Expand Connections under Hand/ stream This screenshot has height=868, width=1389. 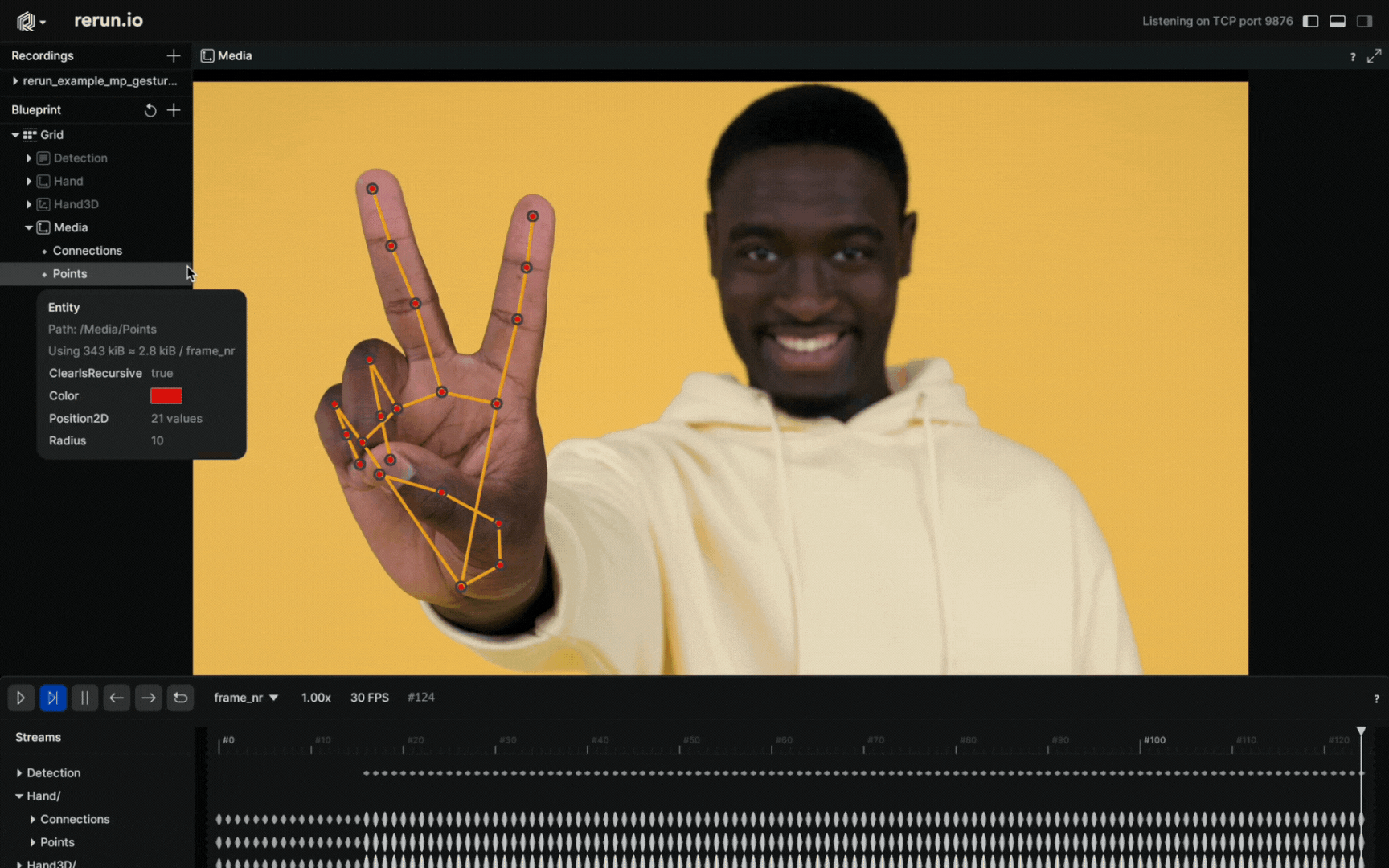(x=33, y=820)
